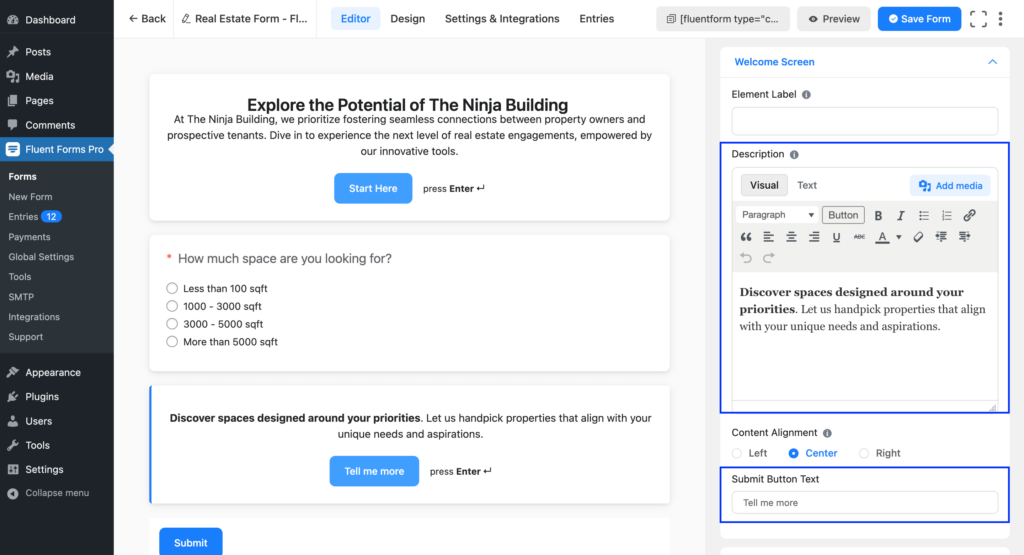Open the text color dropdown arrow
The width and height of the screenshot is (1024, 555).
(899, 237)
